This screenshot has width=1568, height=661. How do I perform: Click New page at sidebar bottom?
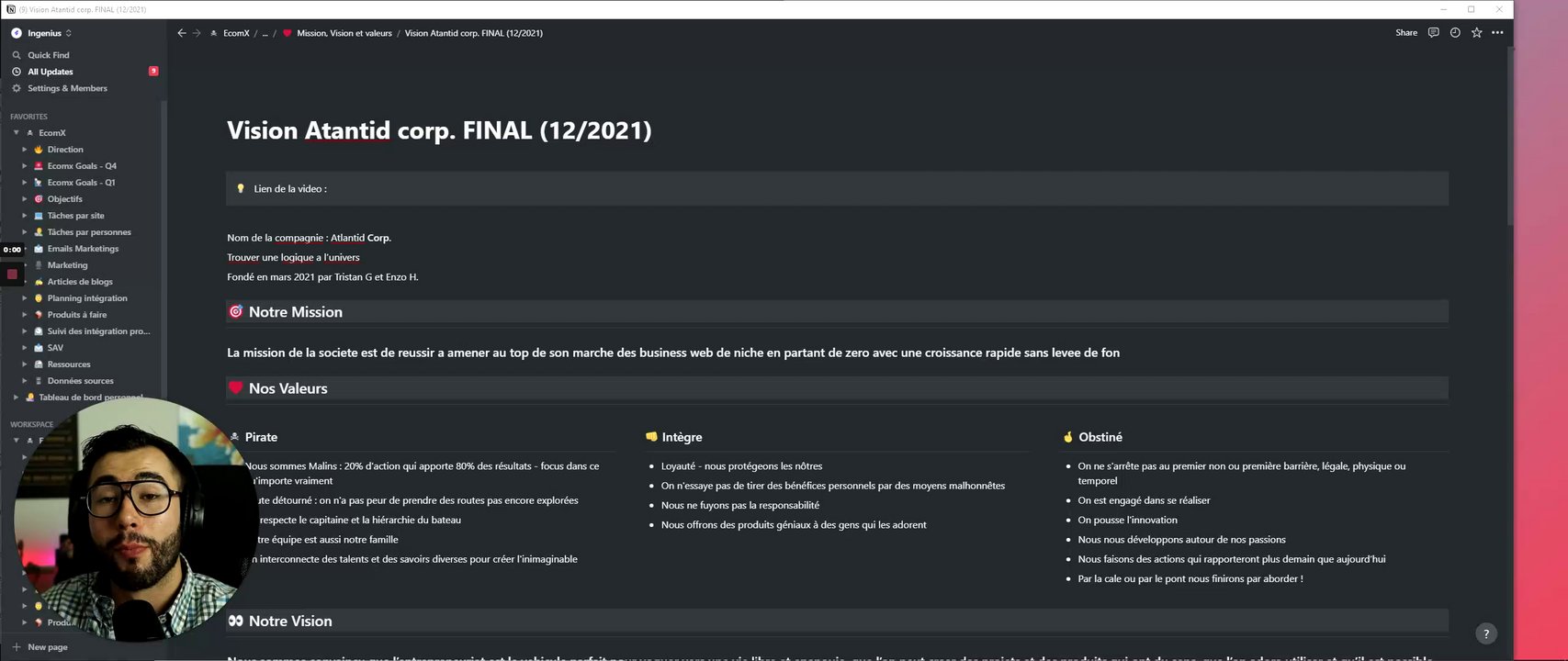(x=47, y=647)
